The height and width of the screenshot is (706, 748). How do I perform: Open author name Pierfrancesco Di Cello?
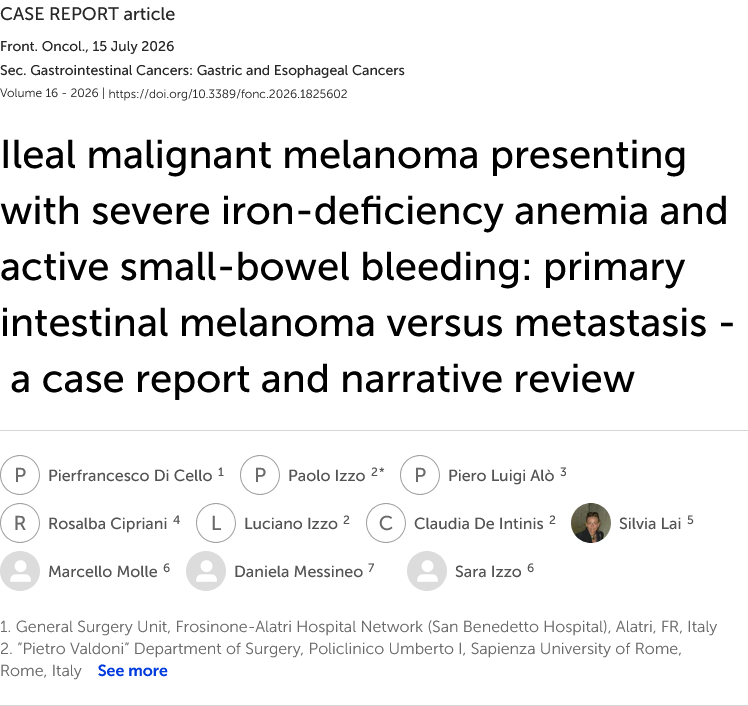click(130, 476)
